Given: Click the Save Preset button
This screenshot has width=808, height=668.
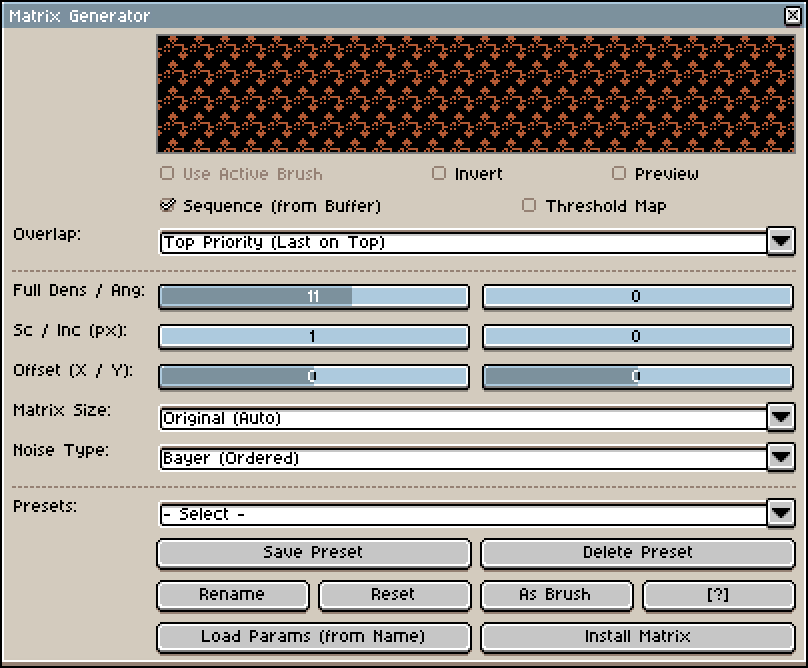Looking at the screenshot, I should click(314, 553).
